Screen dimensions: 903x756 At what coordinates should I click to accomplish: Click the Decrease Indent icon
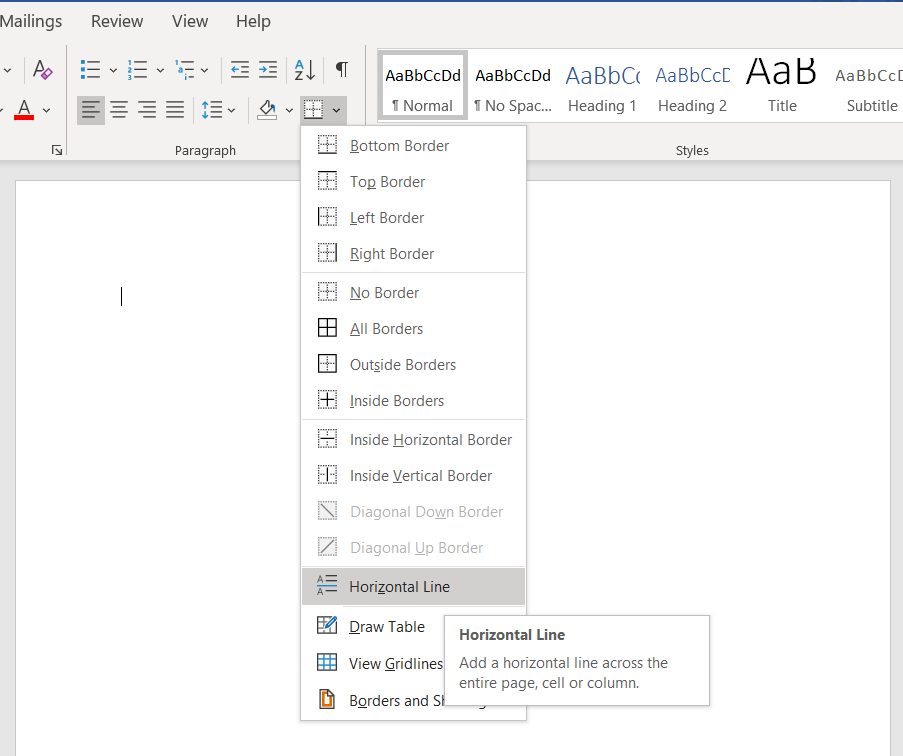point(239,70)
